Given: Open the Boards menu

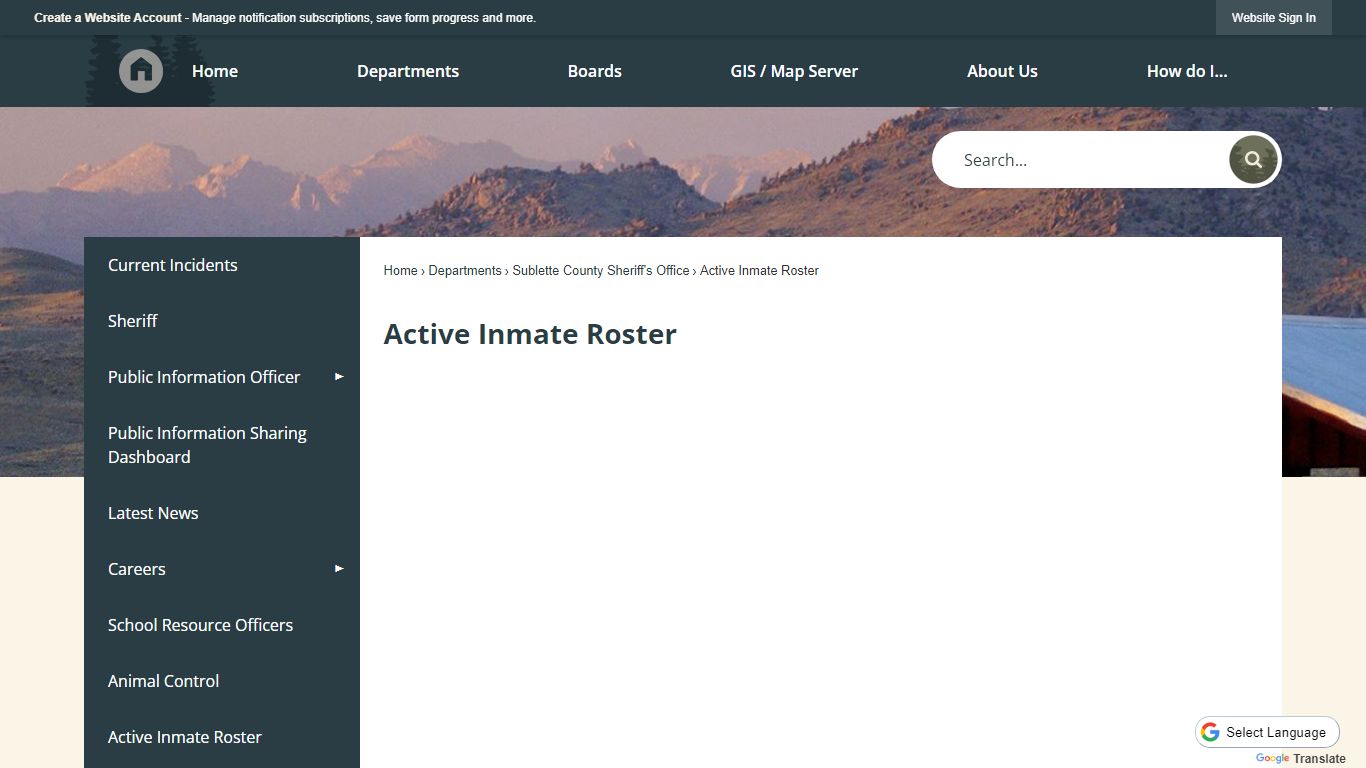Looking at the screenshot, I should coord(595,71).
